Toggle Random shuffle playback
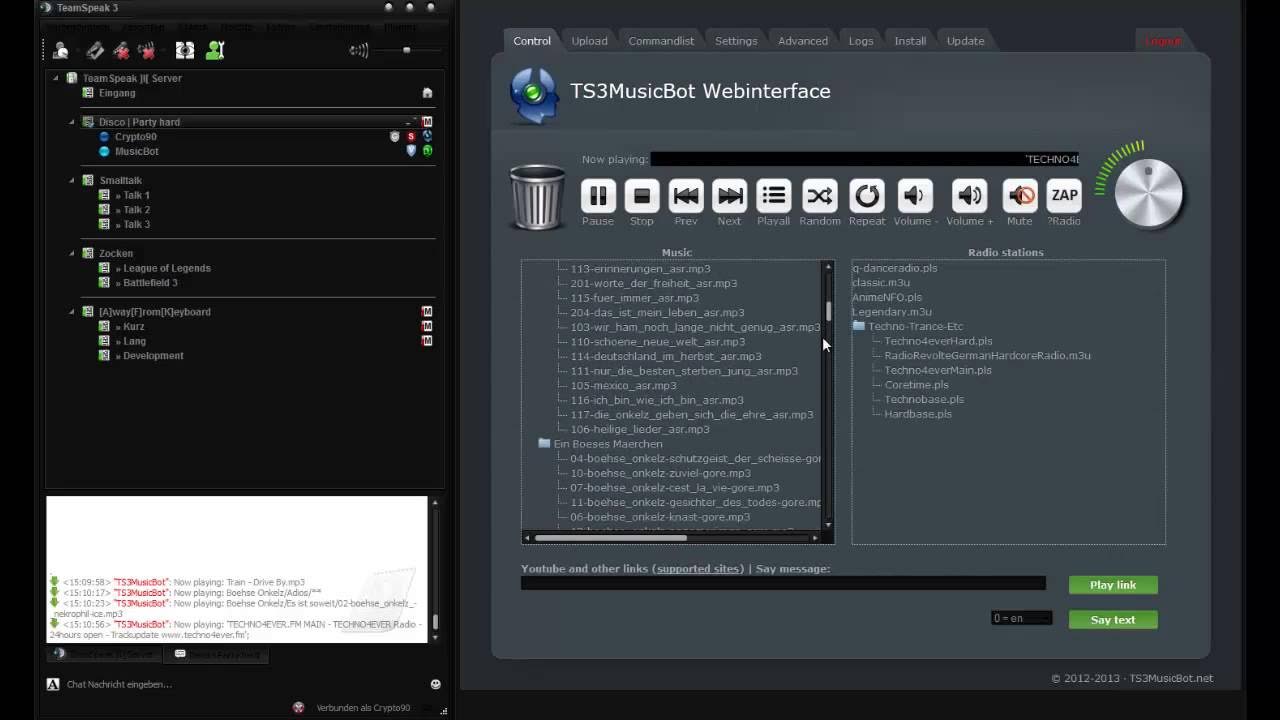Image resolution: width=1280 pixels, height=720 pixels. click(x=820, y=196)
